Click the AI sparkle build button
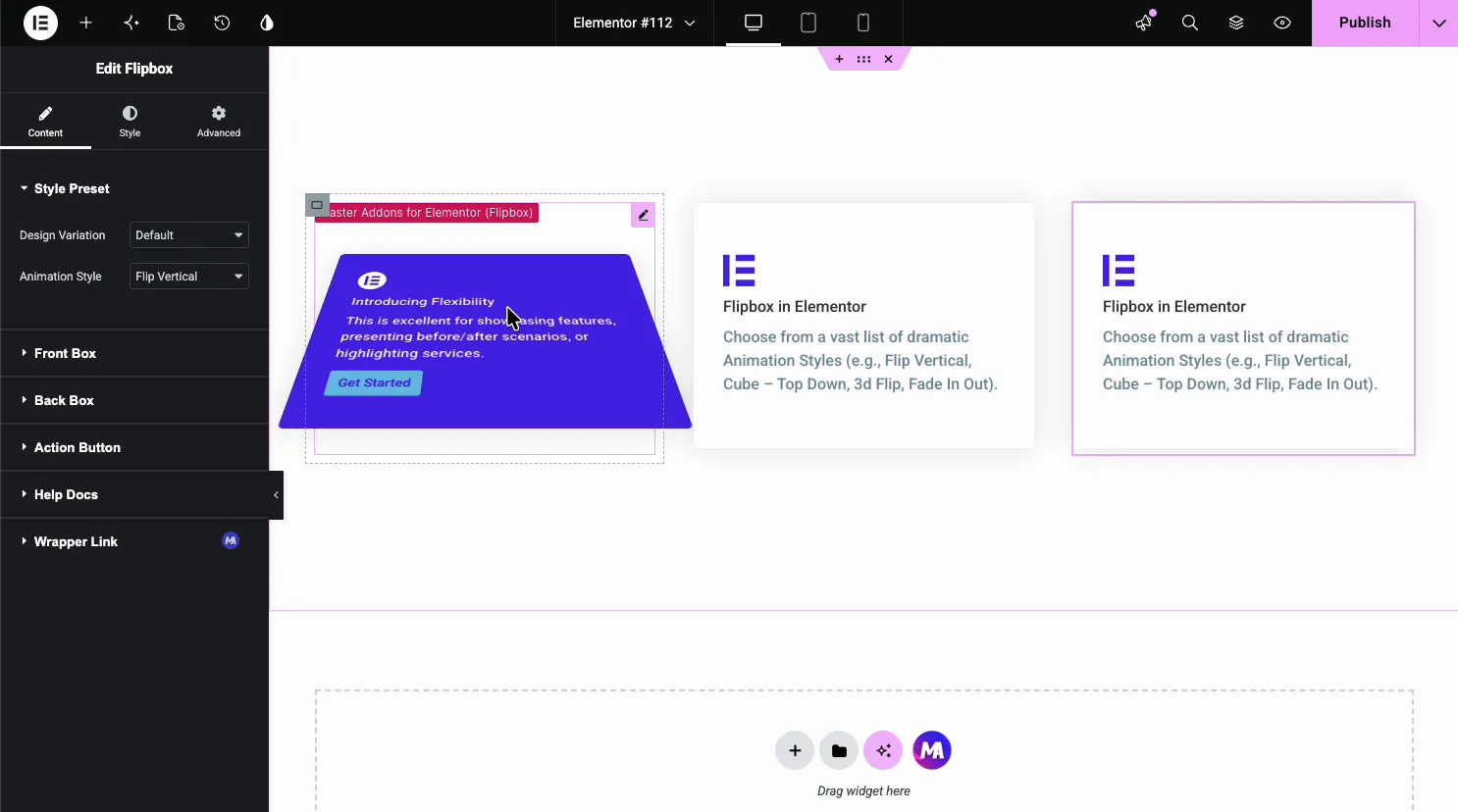The image size is (1458, 812). point(883,751)
